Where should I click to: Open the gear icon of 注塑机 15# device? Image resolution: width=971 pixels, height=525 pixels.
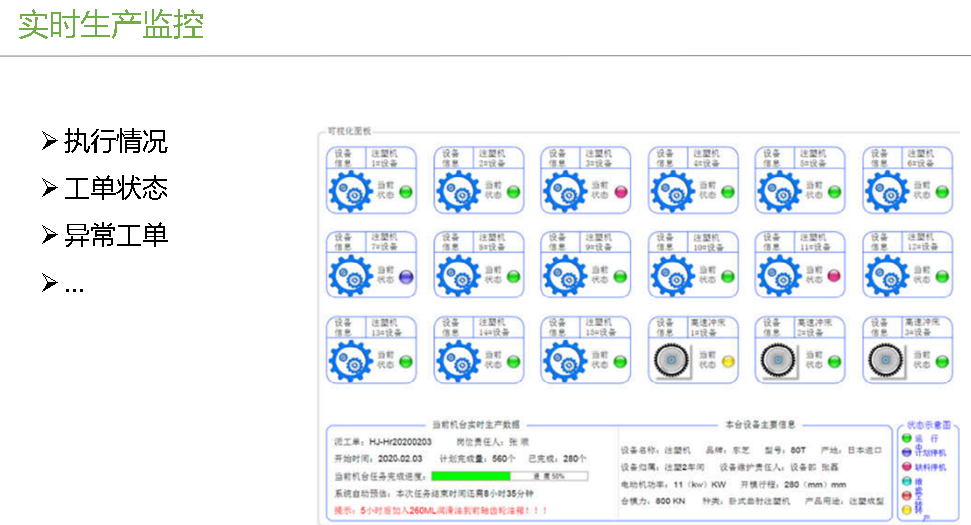point(565,359)
